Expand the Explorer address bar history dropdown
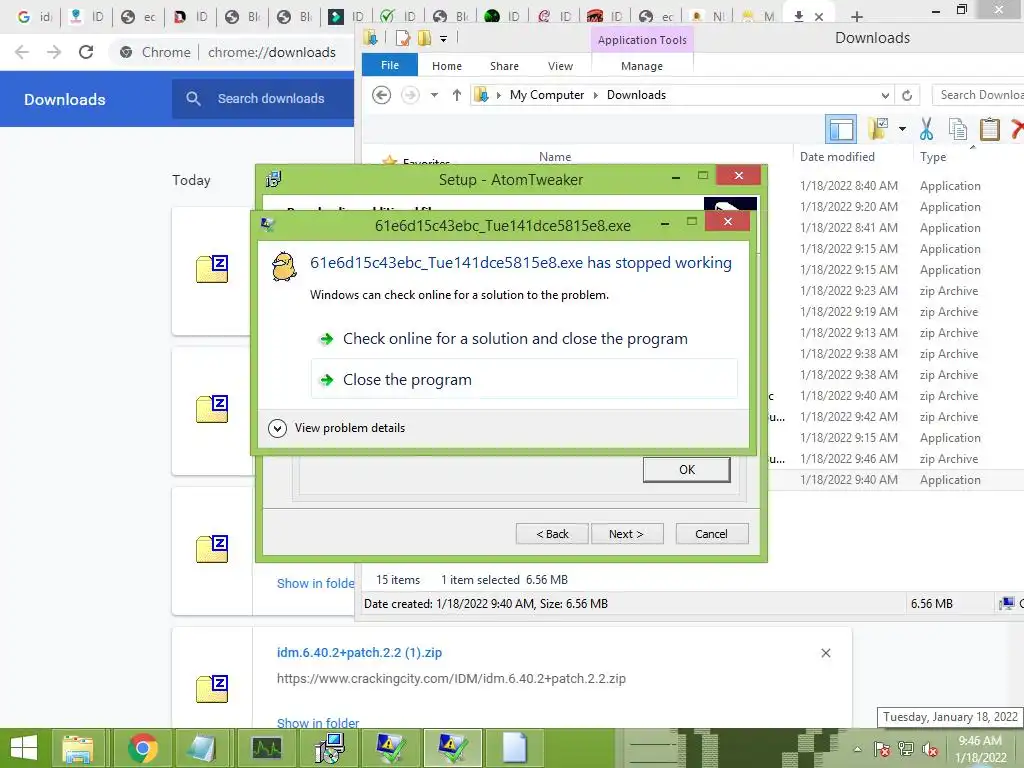 pos(885,95)
